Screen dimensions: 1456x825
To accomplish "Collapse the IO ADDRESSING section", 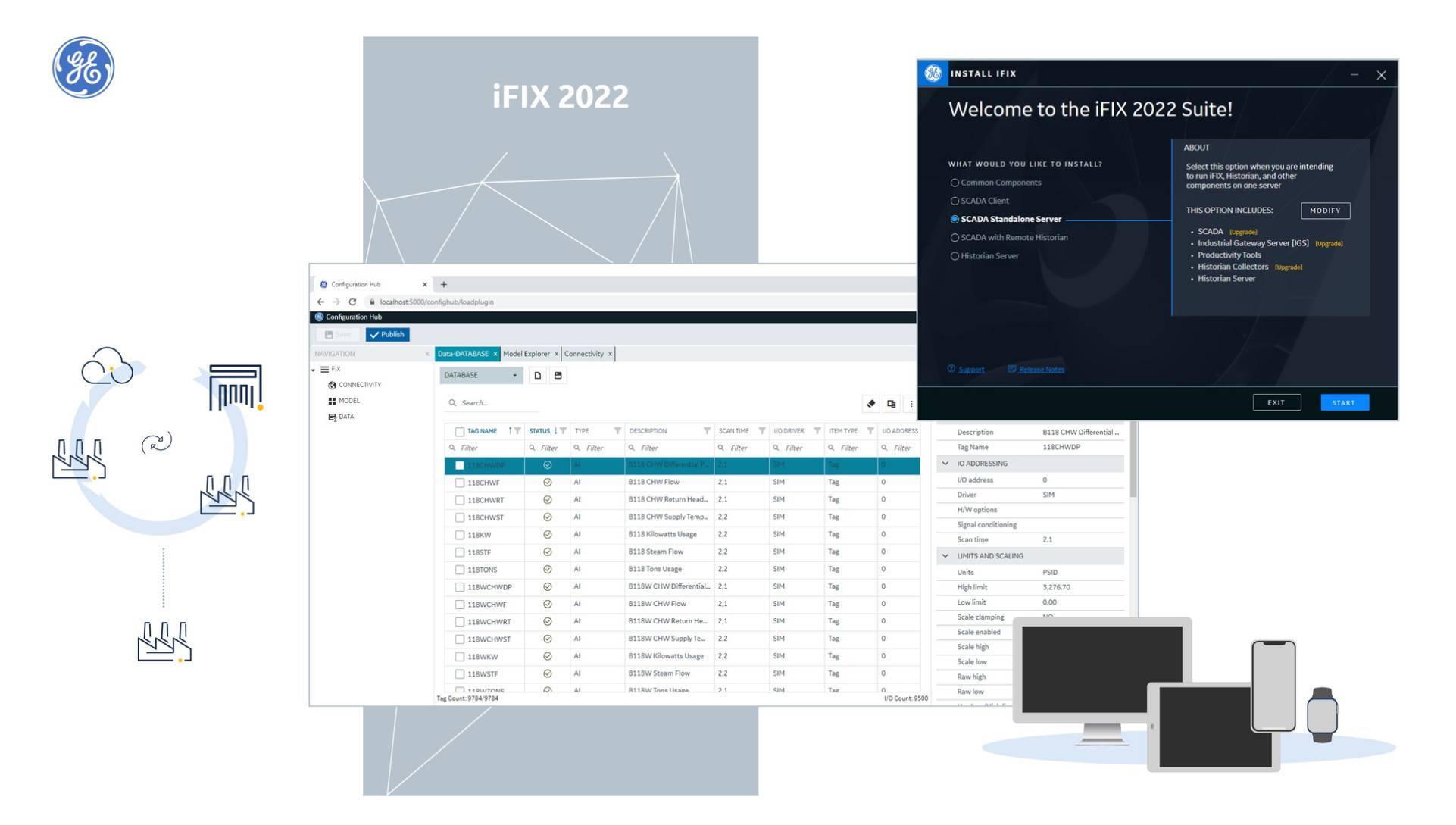I will [945, 464].
